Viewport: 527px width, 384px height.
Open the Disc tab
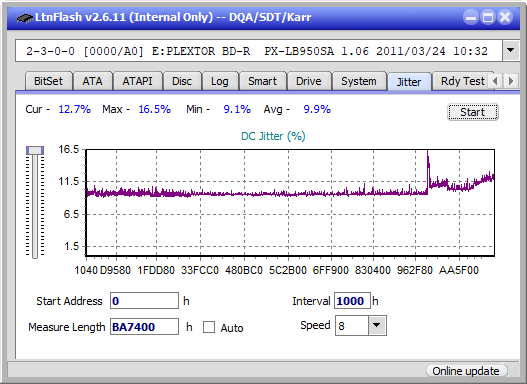click(182, 81)
